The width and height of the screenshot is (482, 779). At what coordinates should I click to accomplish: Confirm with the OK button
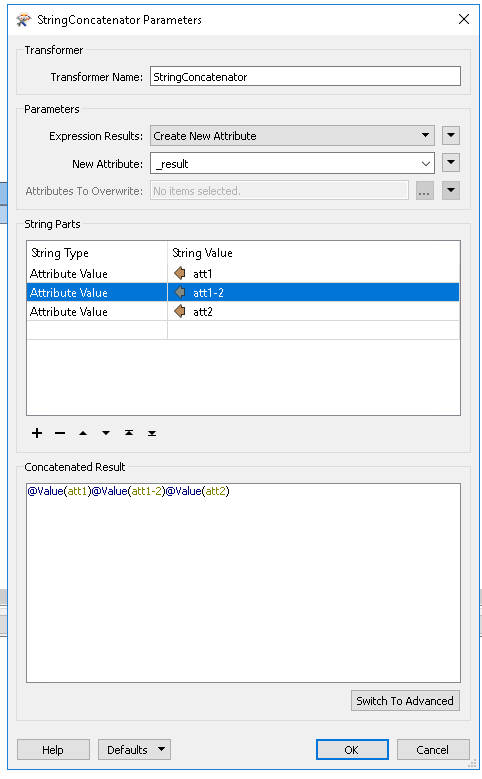pos(352,749)
